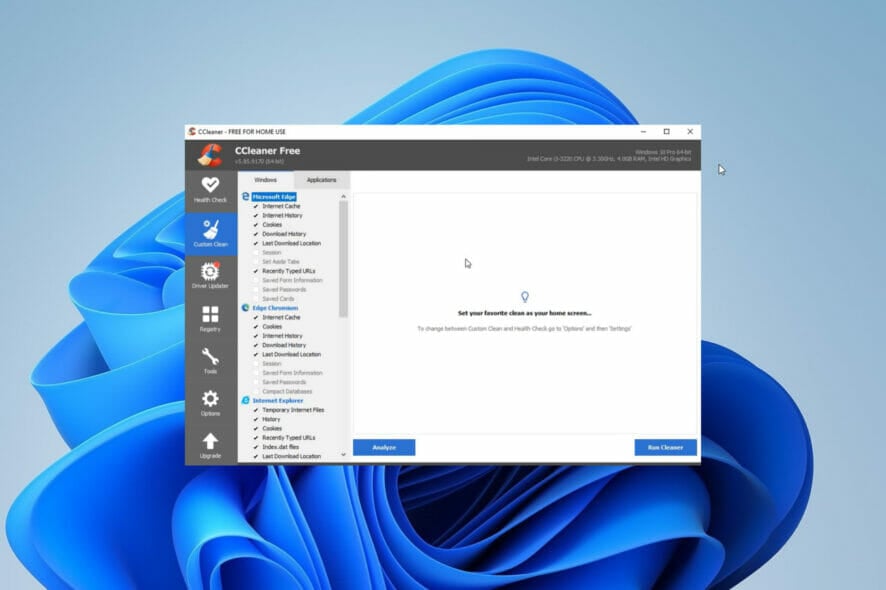886x590 pixels.
Task: Enable the Compact Databases checkbox
Action: [256, 392]
